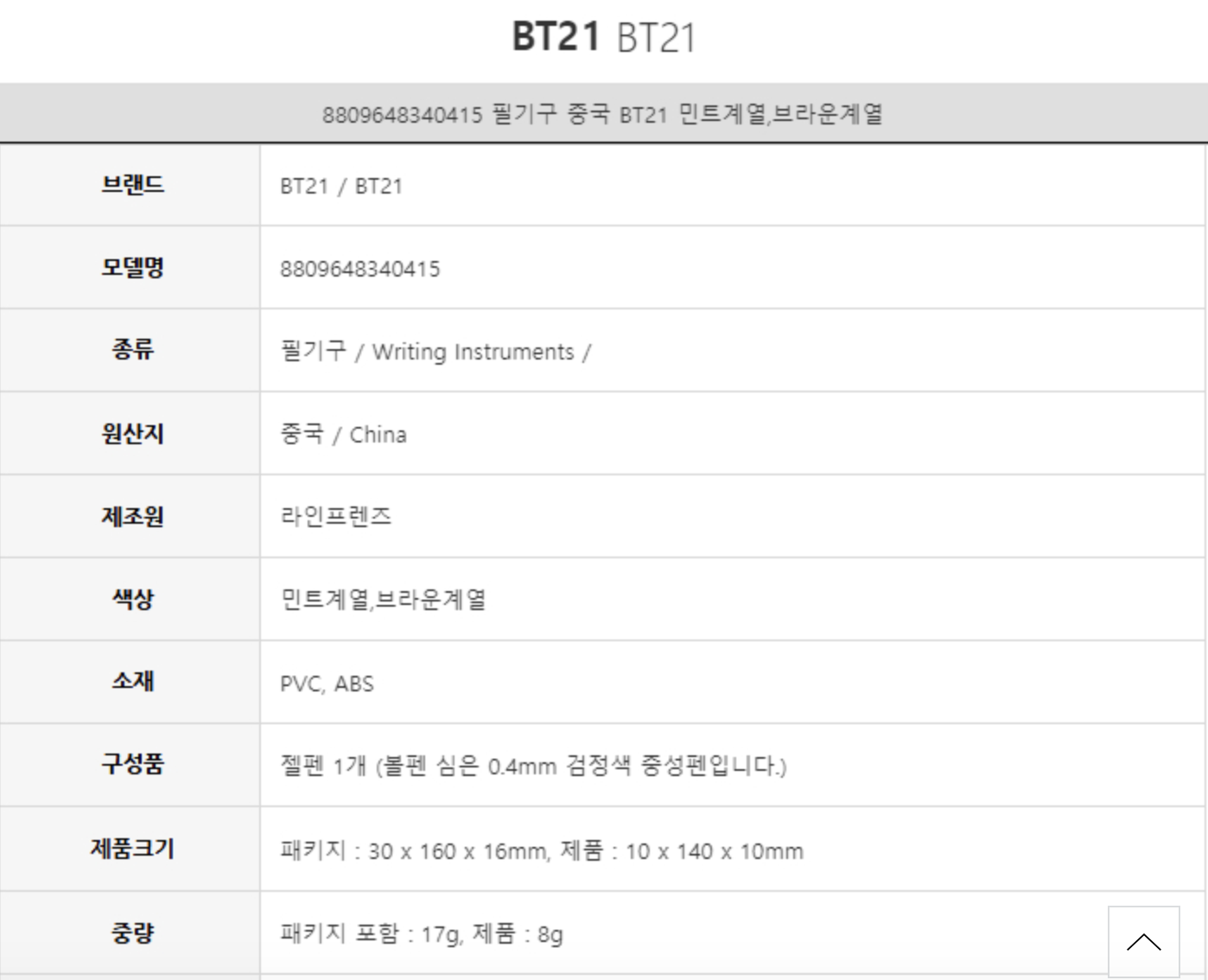Click the 구성품 row label
Screen dimensions: 1208x980
132,764
